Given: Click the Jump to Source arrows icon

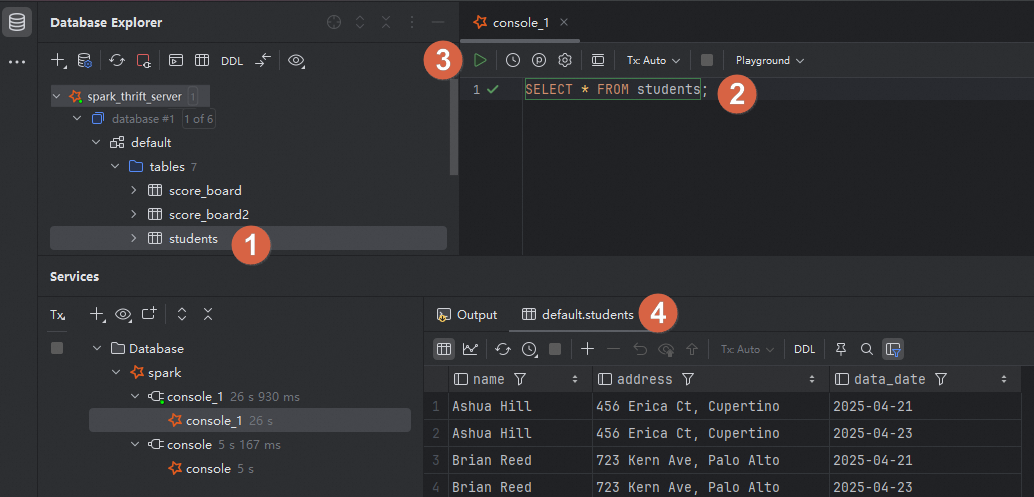Looking at the screenshot, I should 263,61.
